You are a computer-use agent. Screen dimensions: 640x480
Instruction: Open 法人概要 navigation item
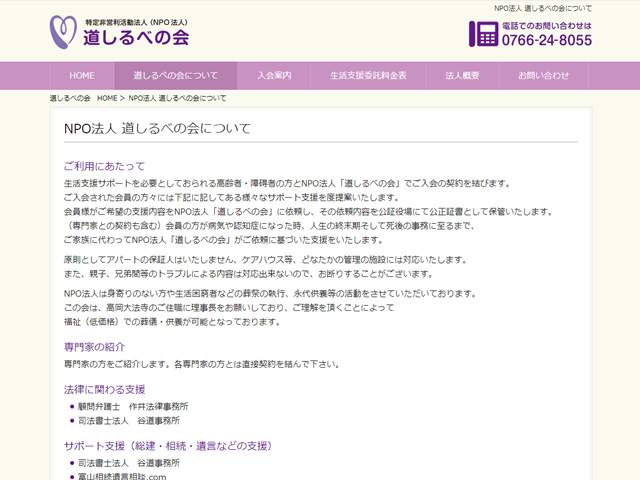pos(462,76)
